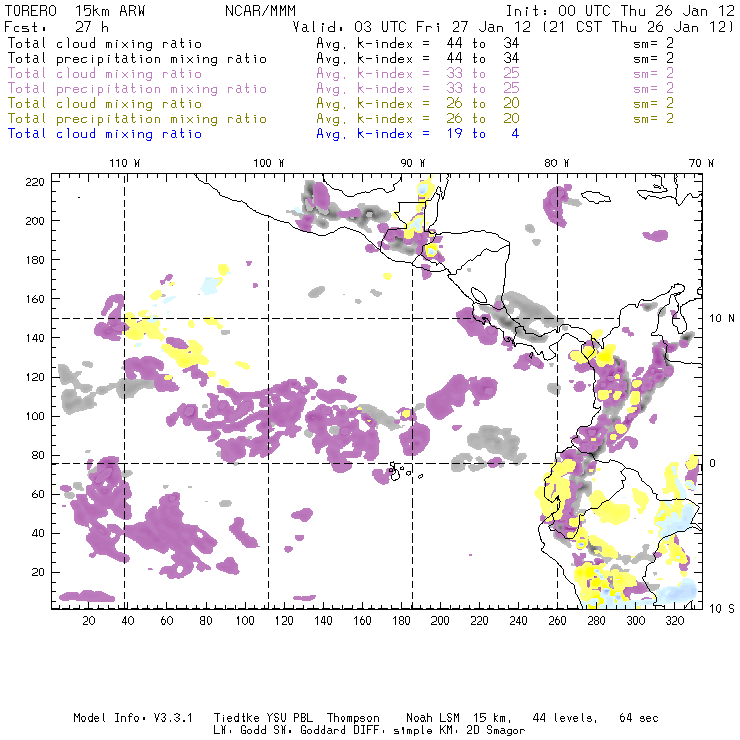Viewport: 740px width, 740px height.
Task: Click the "Tiedtke" cumulus scheme text
Action: coord(237,718)
